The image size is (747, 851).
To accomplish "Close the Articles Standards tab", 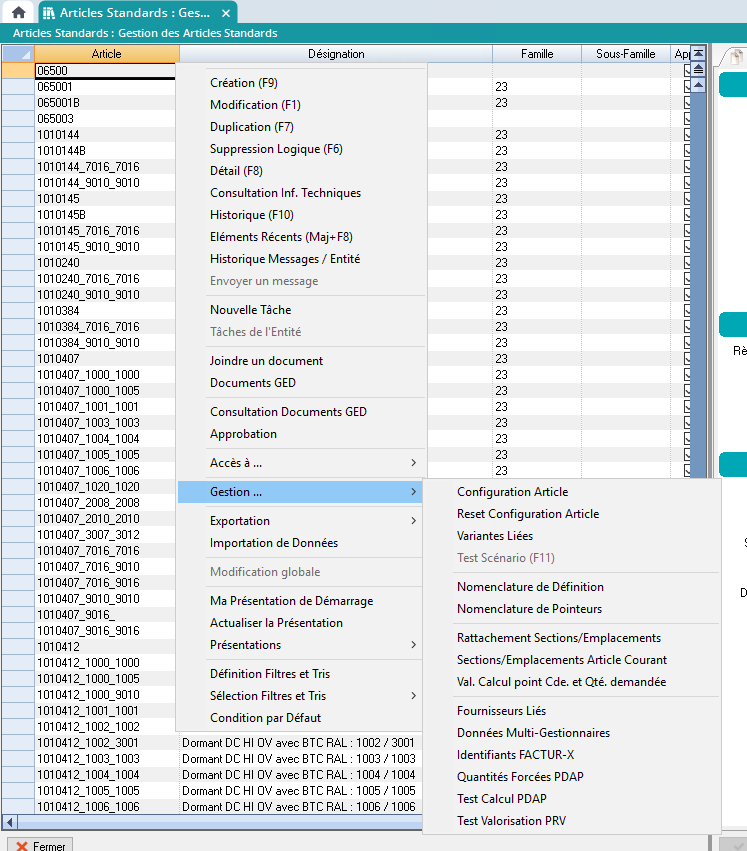I will [x=226, y=13].
